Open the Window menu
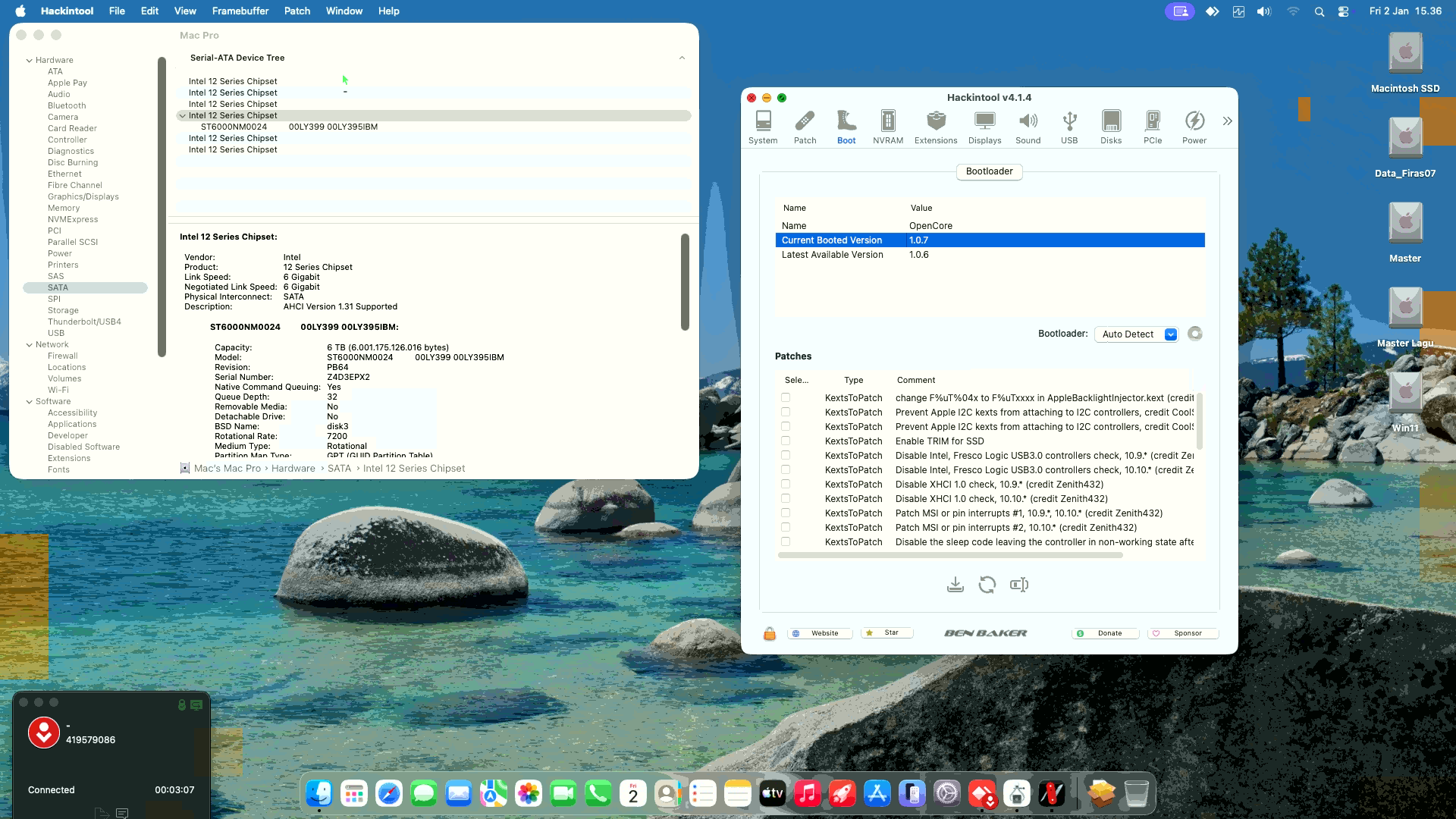This screenshot has height=819, width=1456. pos(344,11)
